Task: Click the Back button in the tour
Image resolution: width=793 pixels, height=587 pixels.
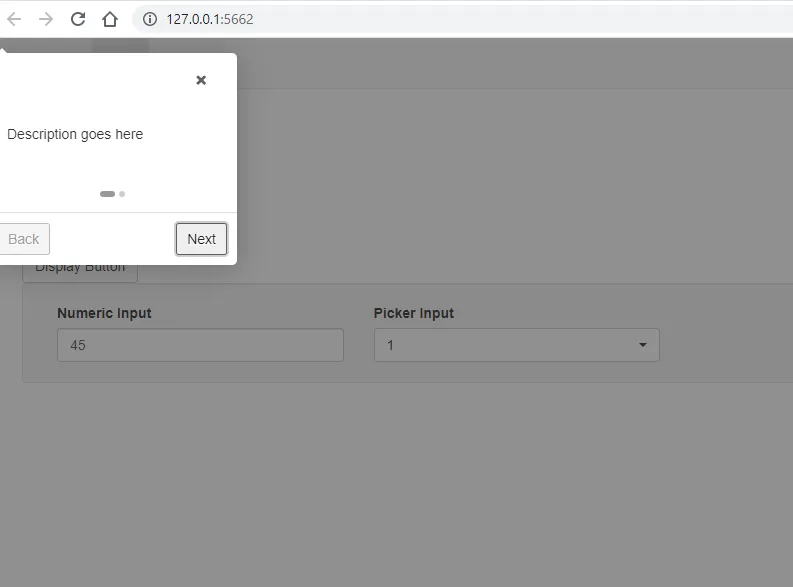Action: pyautogui.click(x=24, y=239)
